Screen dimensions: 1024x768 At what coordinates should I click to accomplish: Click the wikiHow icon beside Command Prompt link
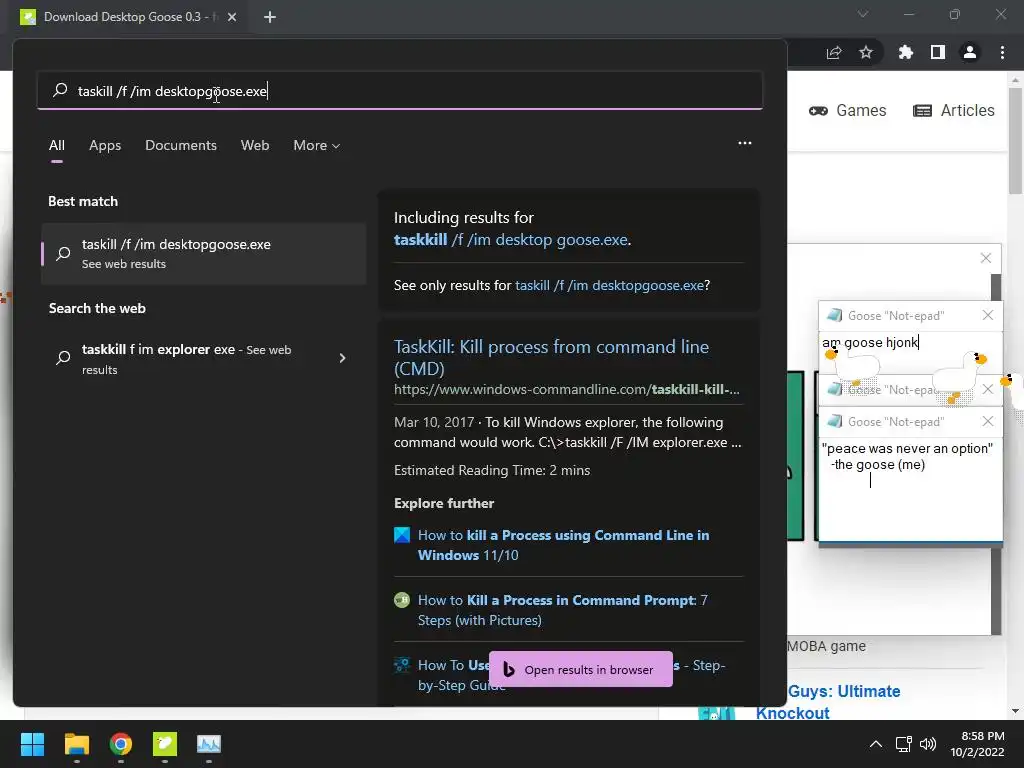402,600
